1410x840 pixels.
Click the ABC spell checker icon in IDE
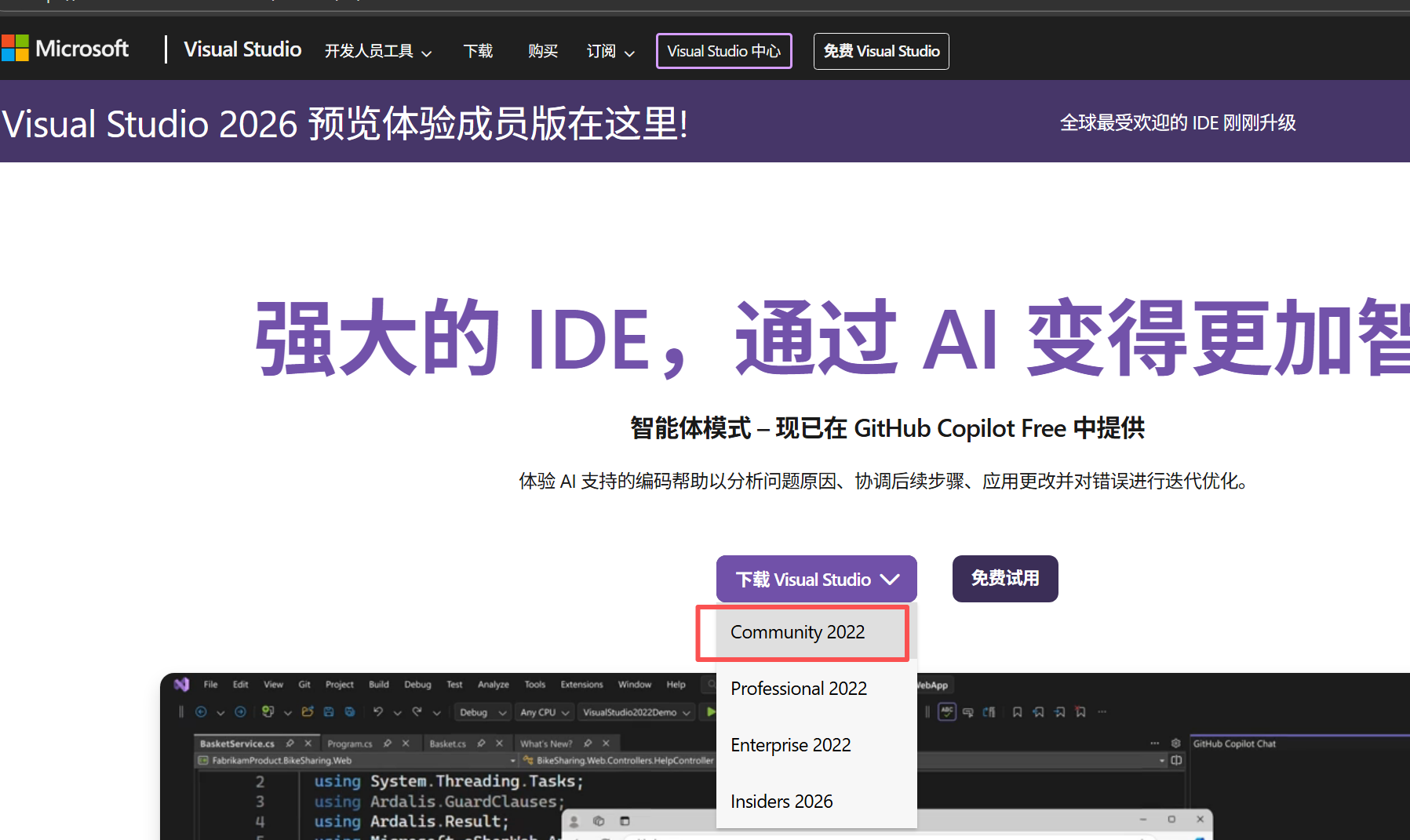(x=947, y=712)
